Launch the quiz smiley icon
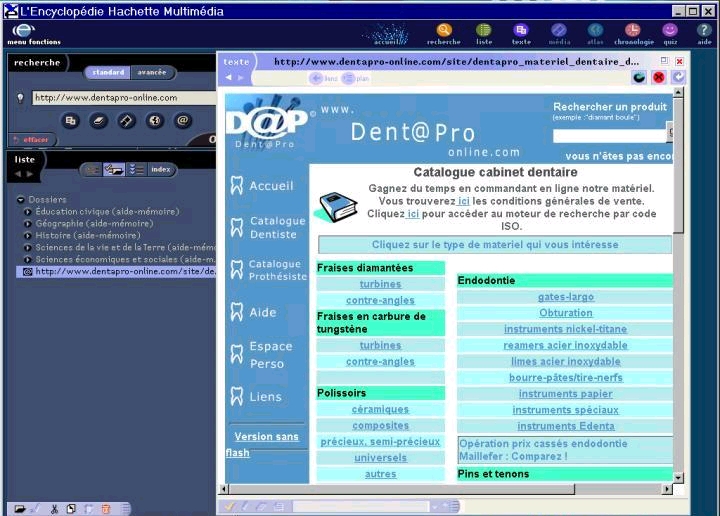Viewport: 720px width, 516px height. [670, 30]
